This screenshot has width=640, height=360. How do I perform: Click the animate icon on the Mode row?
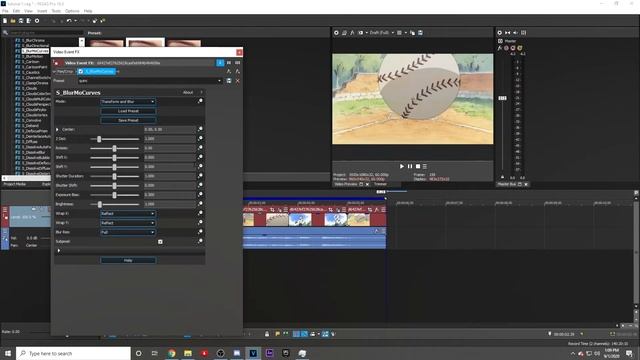[x=200, y=101]
